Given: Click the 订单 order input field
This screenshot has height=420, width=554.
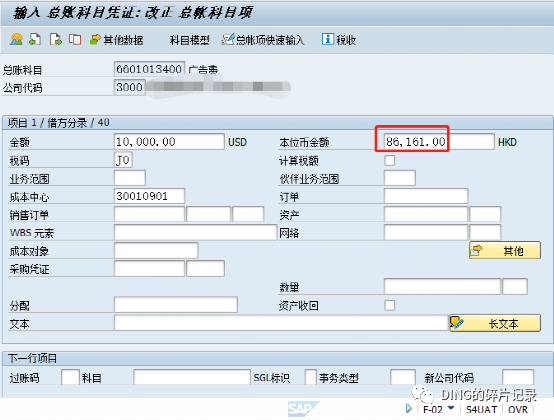Looking at the screenshot, I should click(426, 196).
